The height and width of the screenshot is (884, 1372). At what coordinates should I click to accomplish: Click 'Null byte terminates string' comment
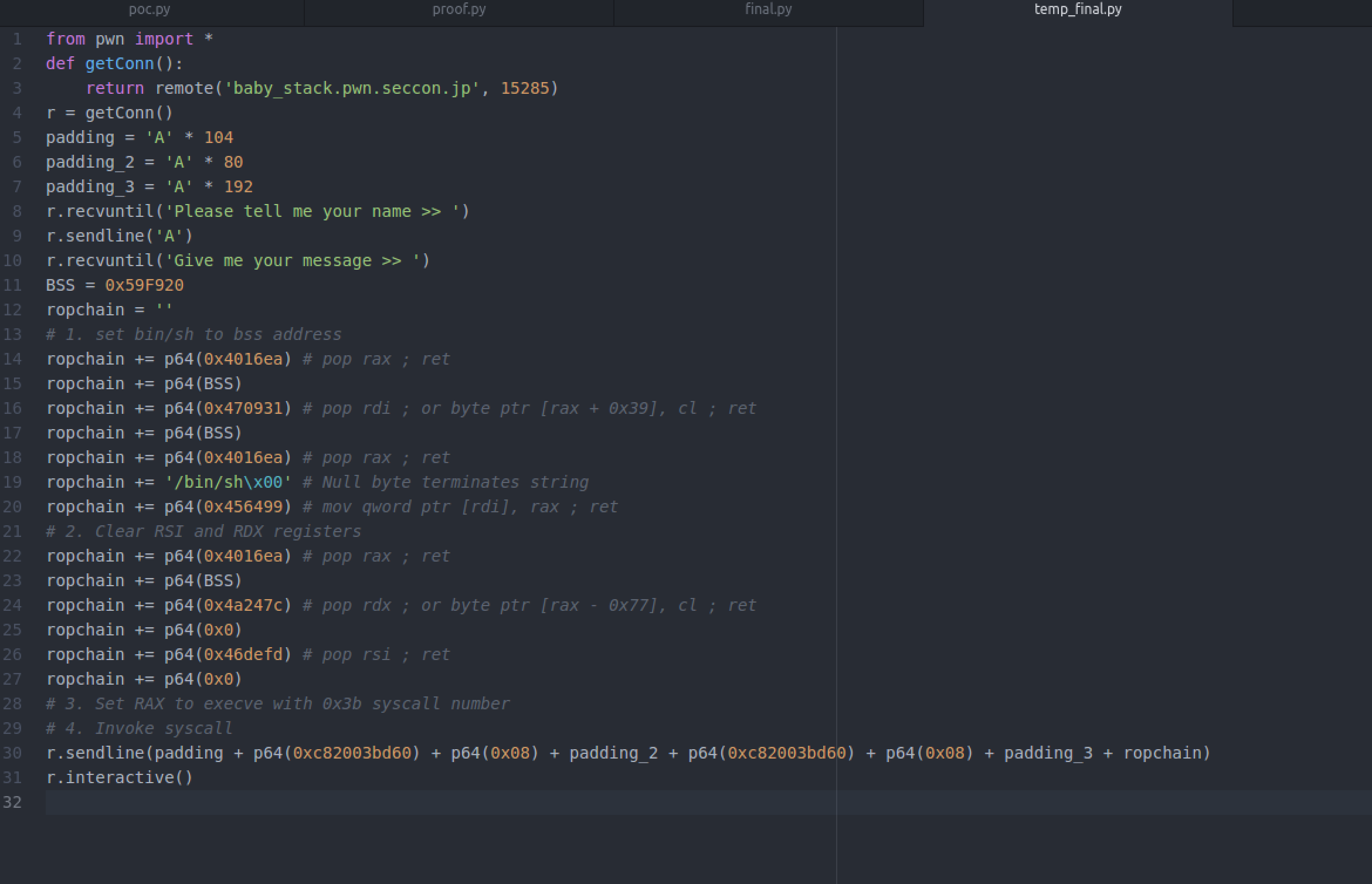455,482
